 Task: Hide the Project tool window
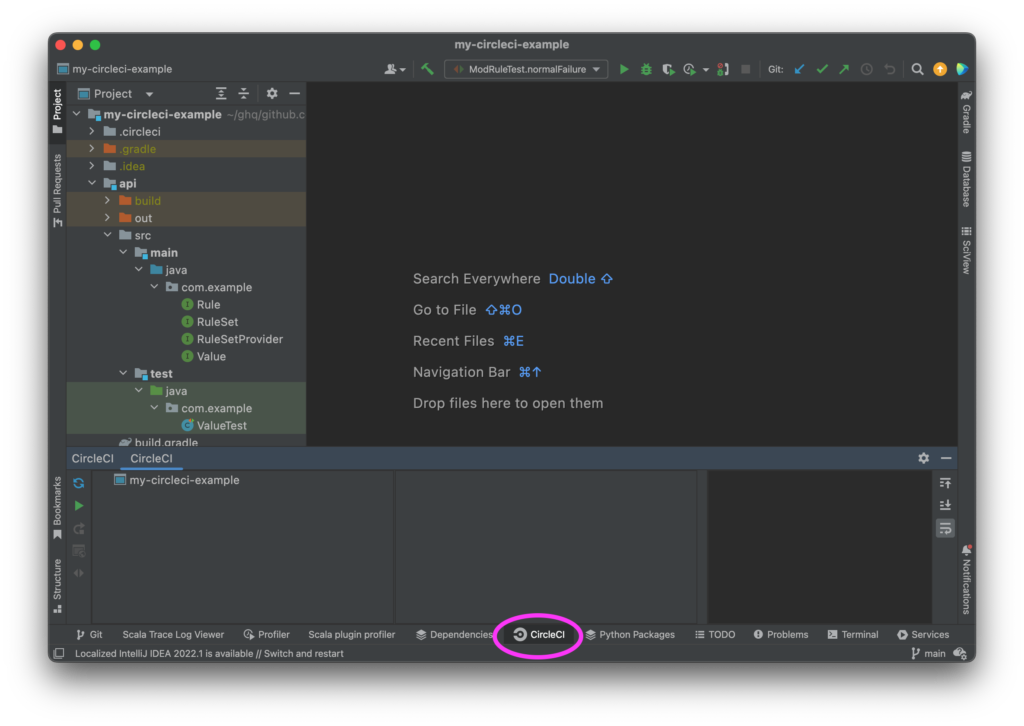point(295,94)
